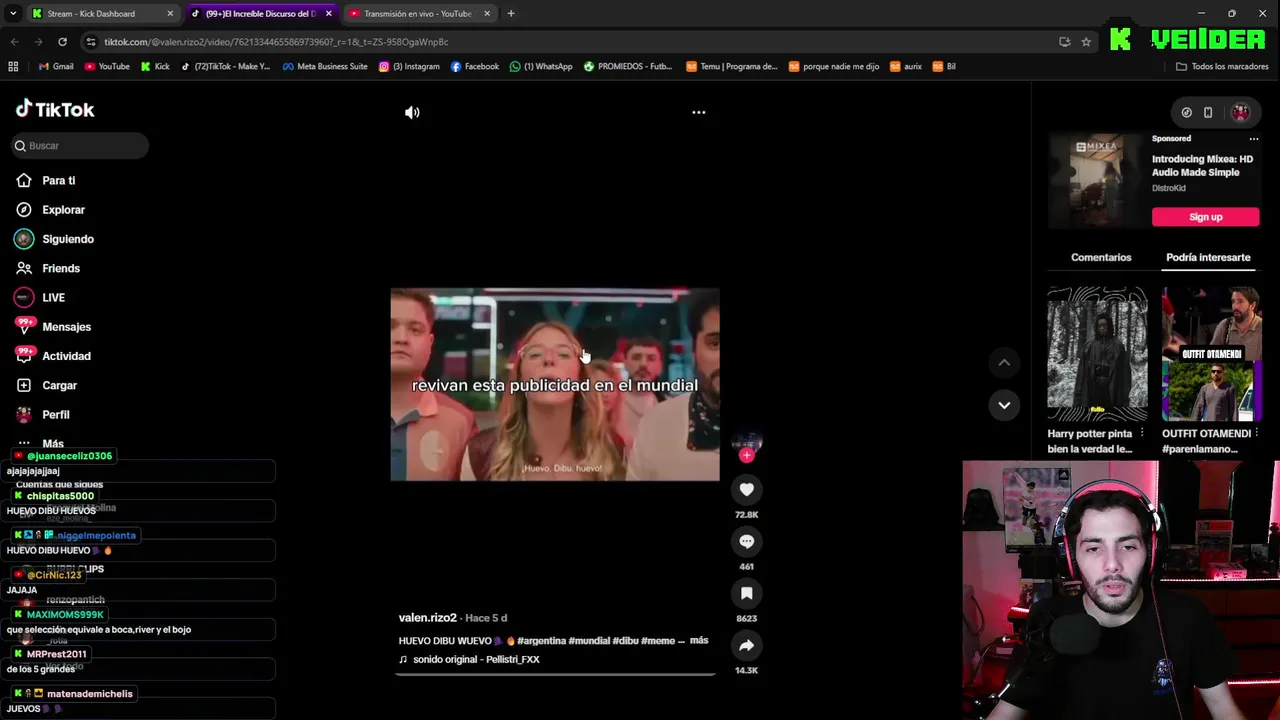
Task: Open the Mixea ad thumbnail
Action: (1096, 182)
